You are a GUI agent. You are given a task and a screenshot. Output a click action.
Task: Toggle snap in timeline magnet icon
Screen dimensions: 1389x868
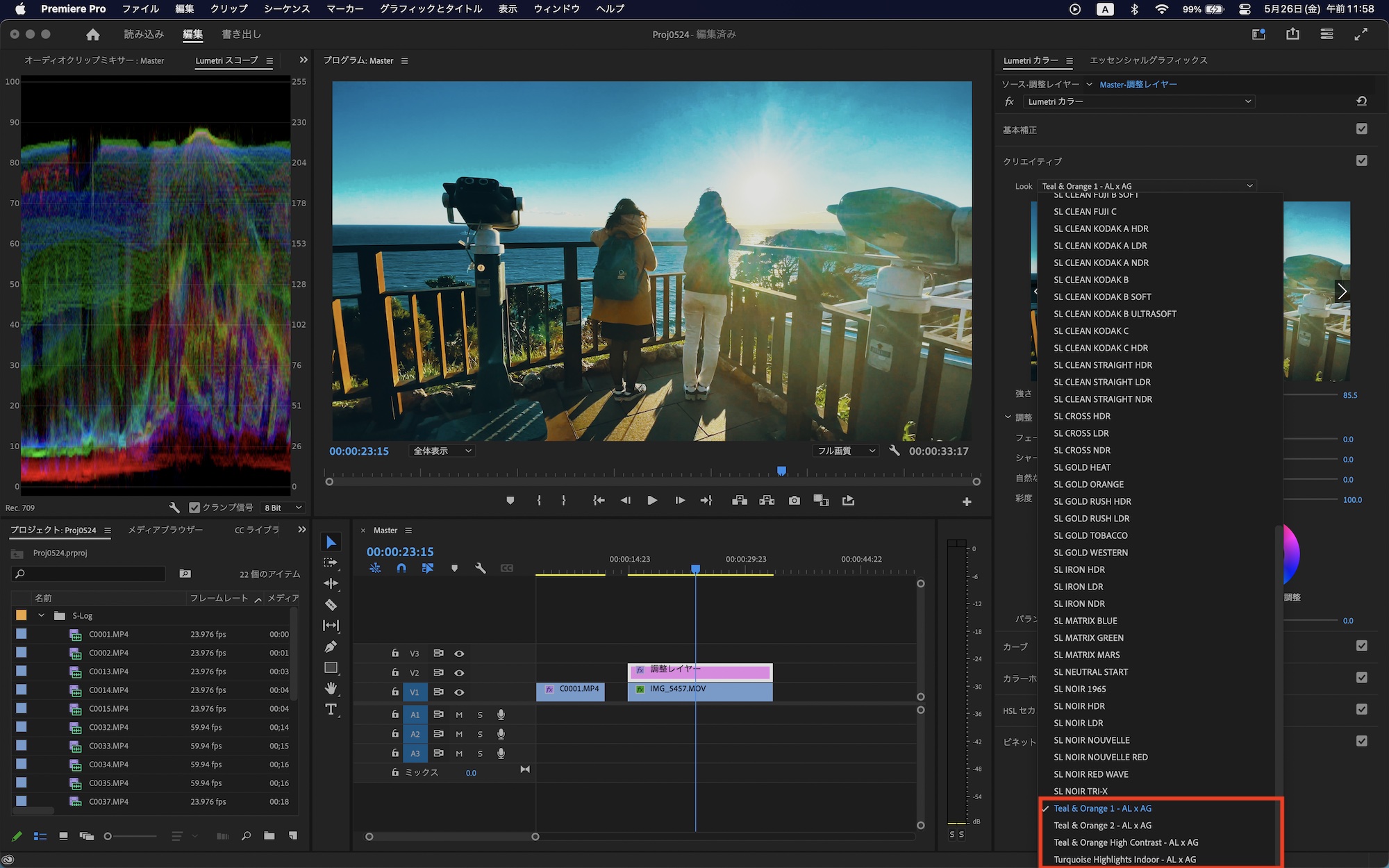click(401, 568)
